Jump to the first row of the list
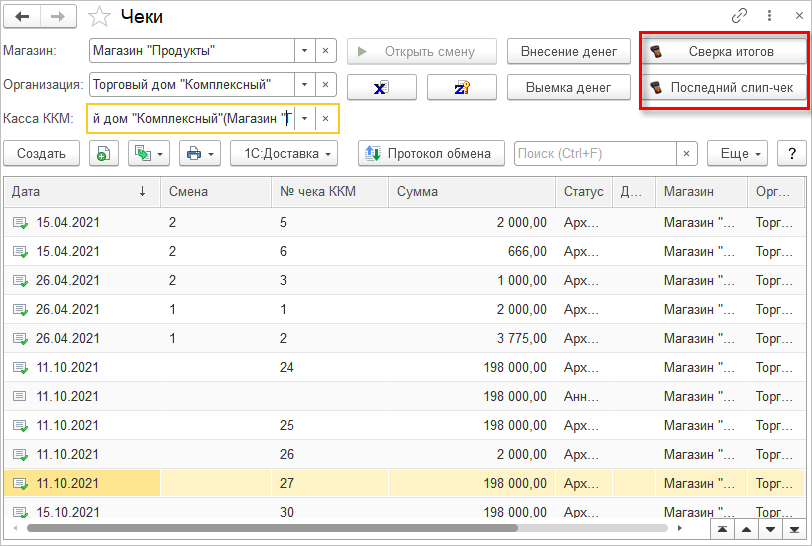 (720, 527)
